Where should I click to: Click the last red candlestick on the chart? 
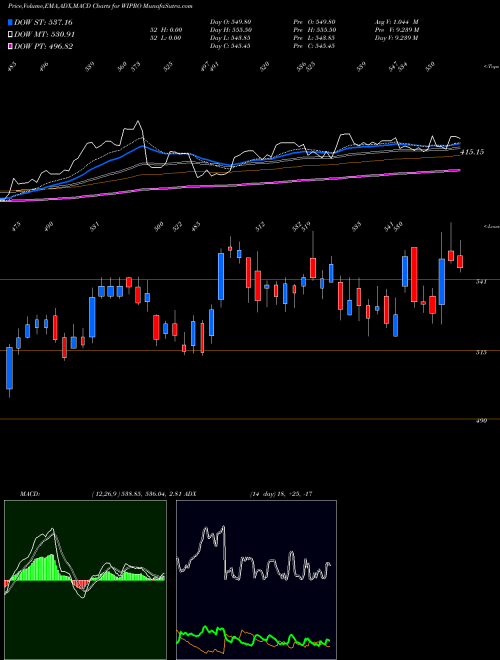pos(460,261)
